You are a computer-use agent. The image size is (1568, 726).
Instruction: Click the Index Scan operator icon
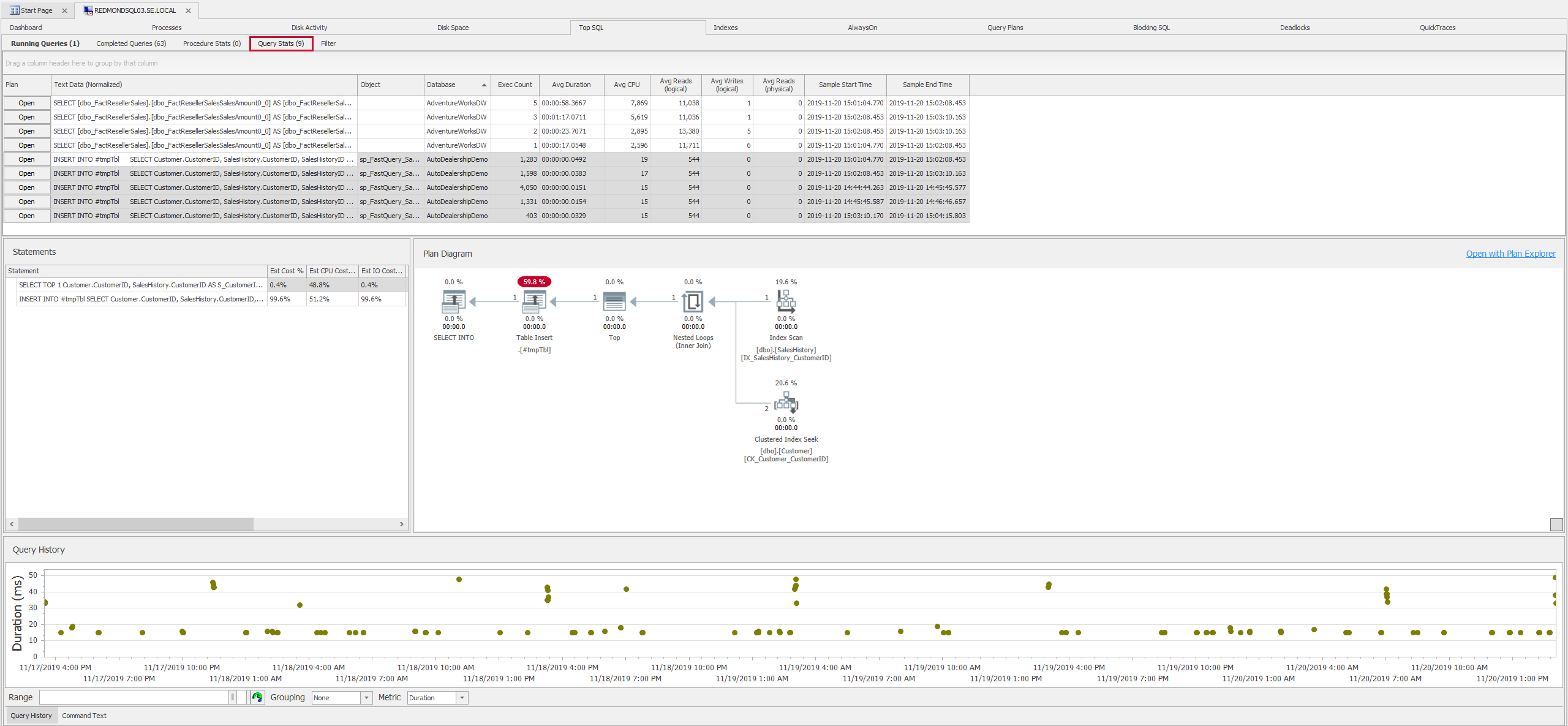(786, 301)
